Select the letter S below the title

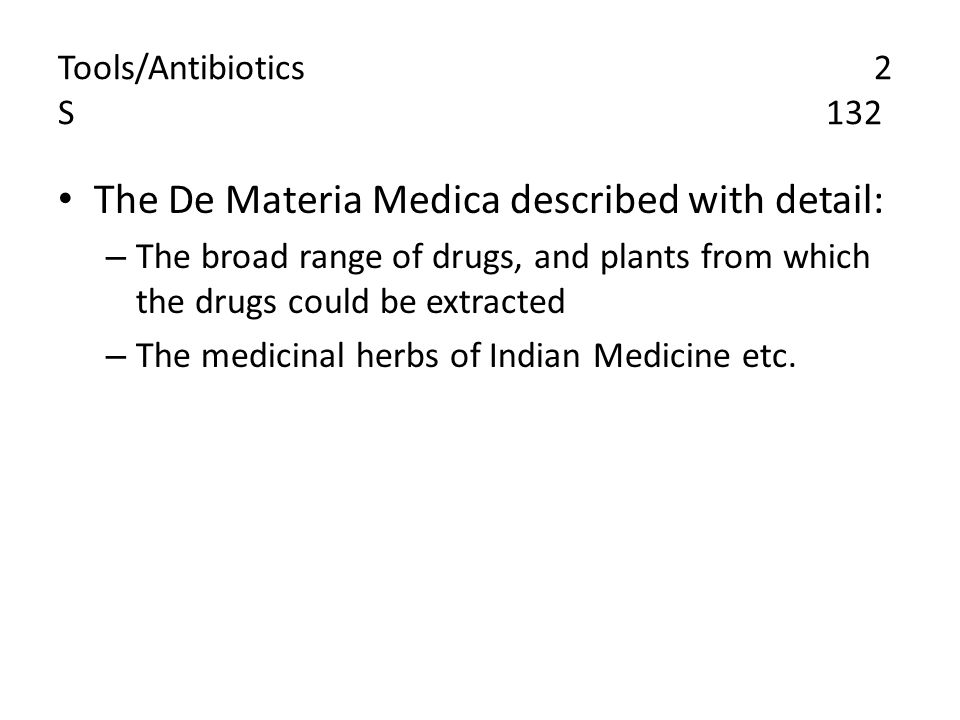pyautogui.click(x=66, y=113)
